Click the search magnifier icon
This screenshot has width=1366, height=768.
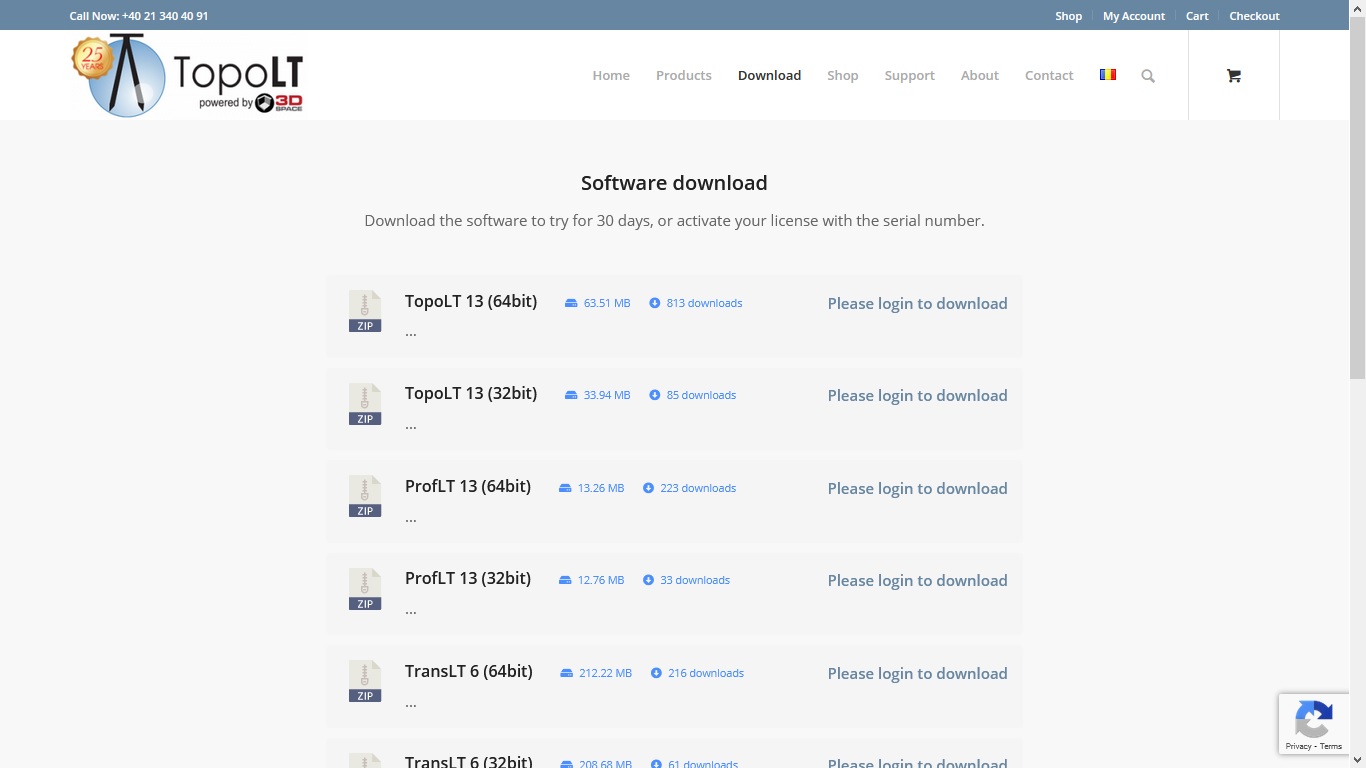[x=1148, y=76]
